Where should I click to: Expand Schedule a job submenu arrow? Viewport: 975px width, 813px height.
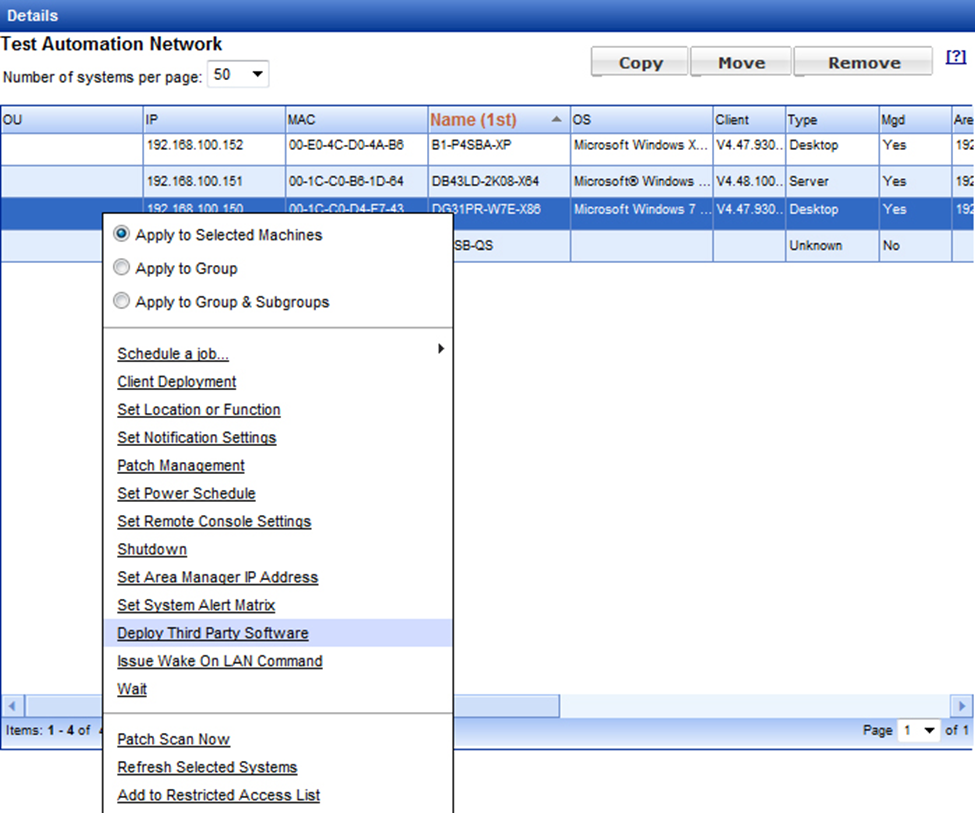[x=440, y=349]
